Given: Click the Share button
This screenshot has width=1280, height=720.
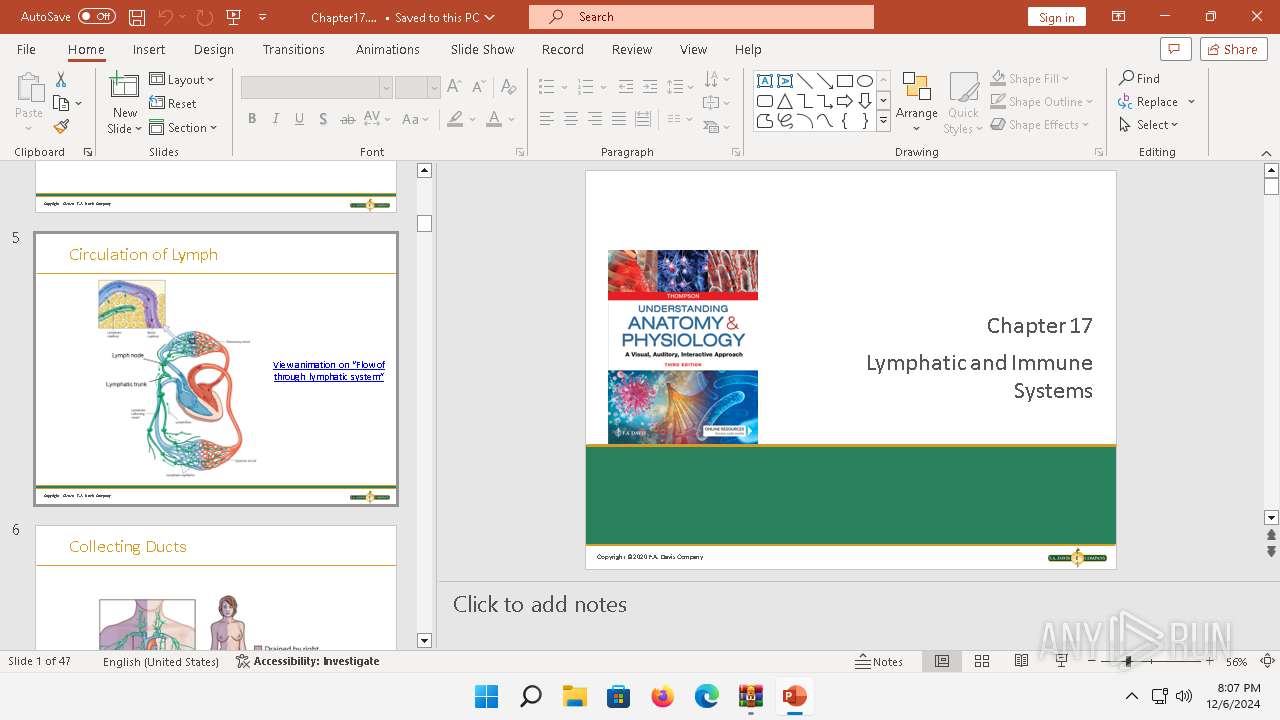Looking at the screenshot, I should point(1233,49).
